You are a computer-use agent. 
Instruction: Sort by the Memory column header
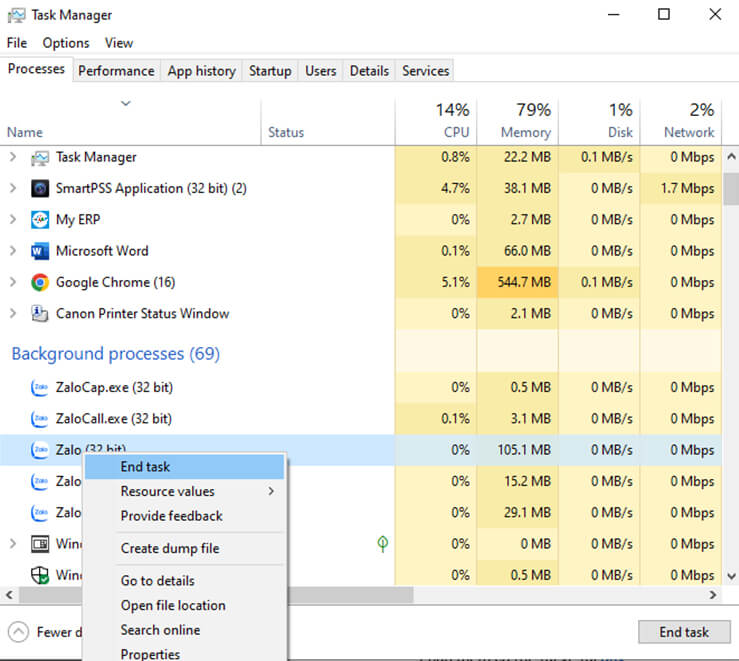tap(517, 121)
